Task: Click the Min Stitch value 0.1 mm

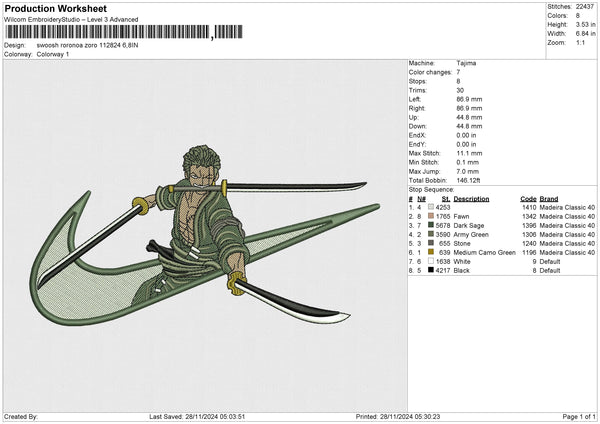Action: click(x=468, y=162)
